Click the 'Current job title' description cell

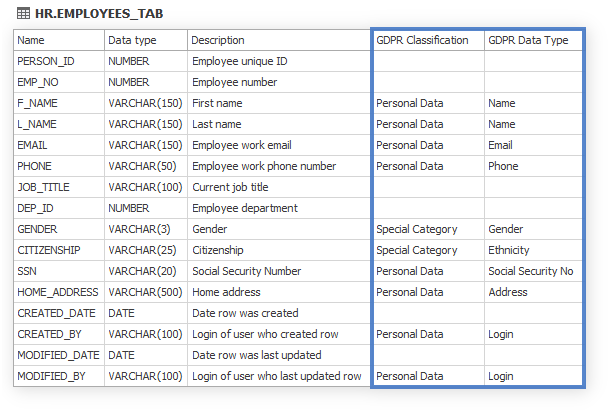(x=279, y=187)
